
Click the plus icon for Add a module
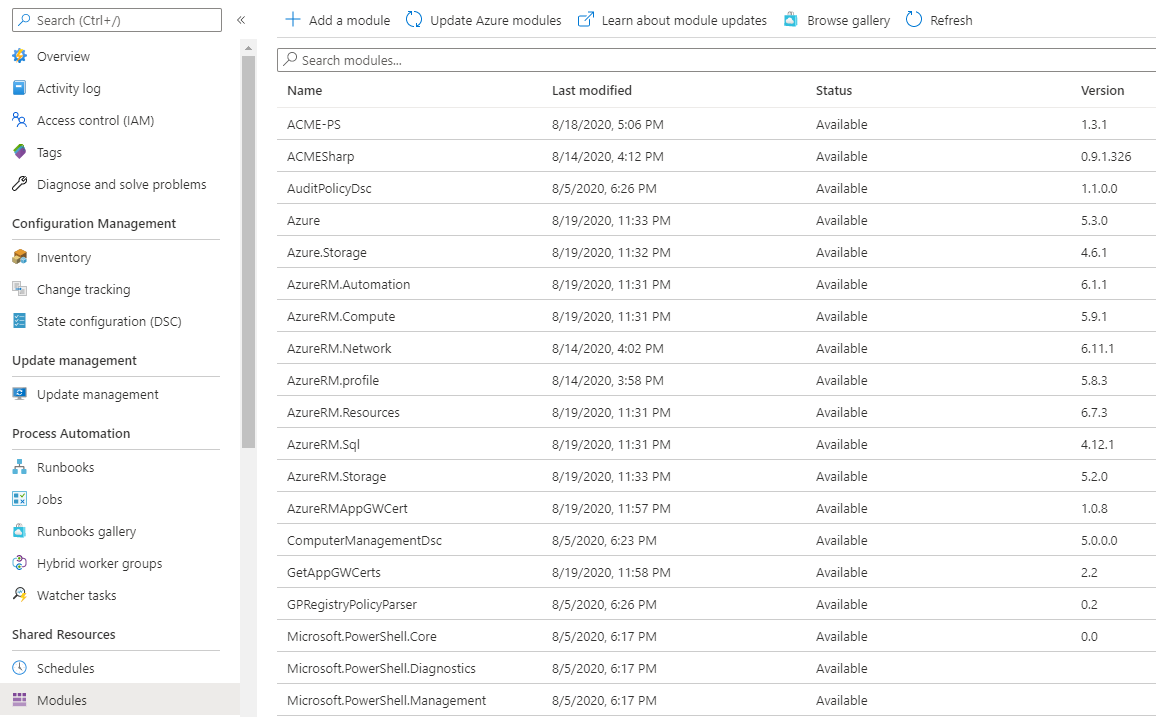293,20
